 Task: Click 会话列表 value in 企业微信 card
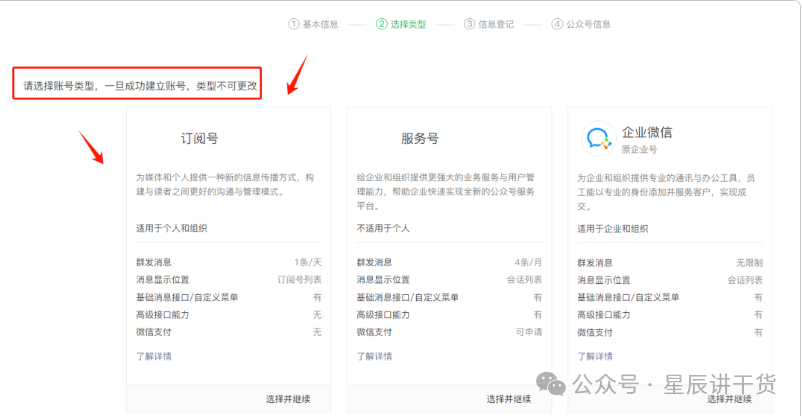pyautogui.click(x=745, y=280)
